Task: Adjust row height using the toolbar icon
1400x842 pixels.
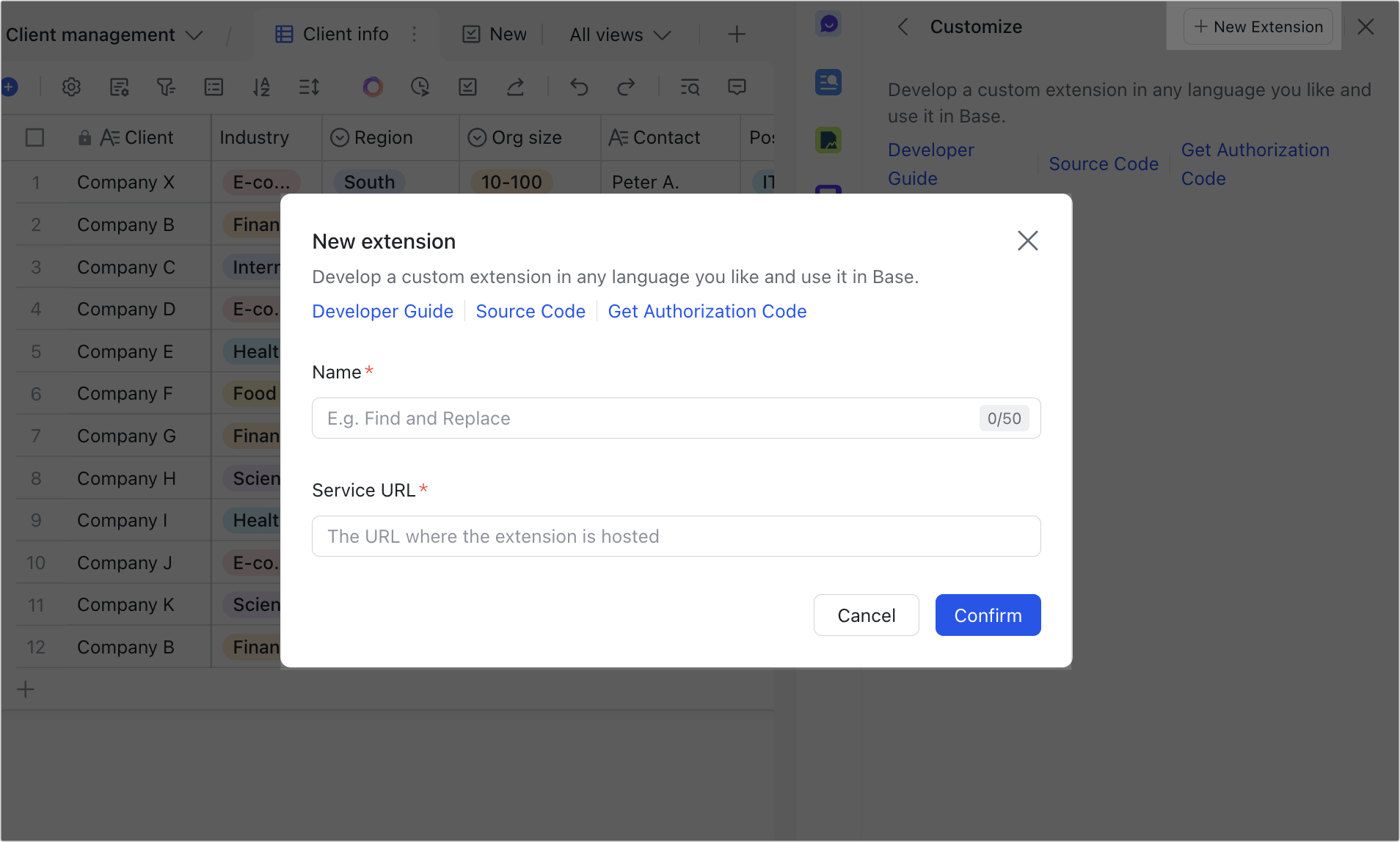Action: (x=308, y=87)
